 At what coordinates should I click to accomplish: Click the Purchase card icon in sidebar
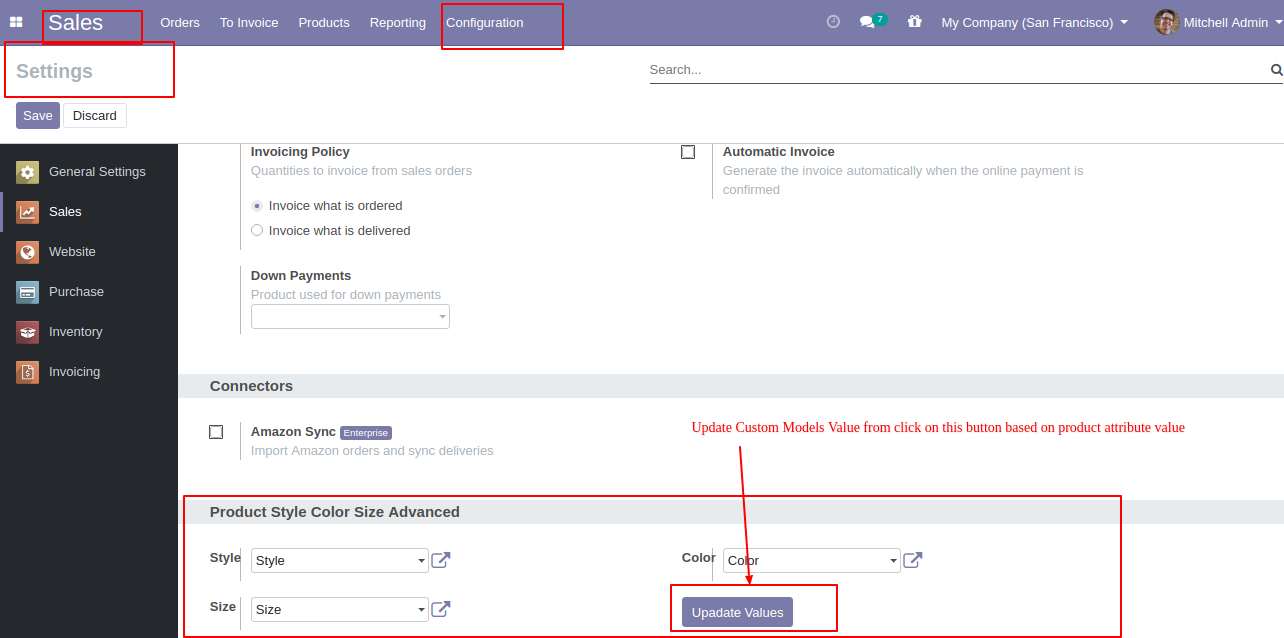27,292
